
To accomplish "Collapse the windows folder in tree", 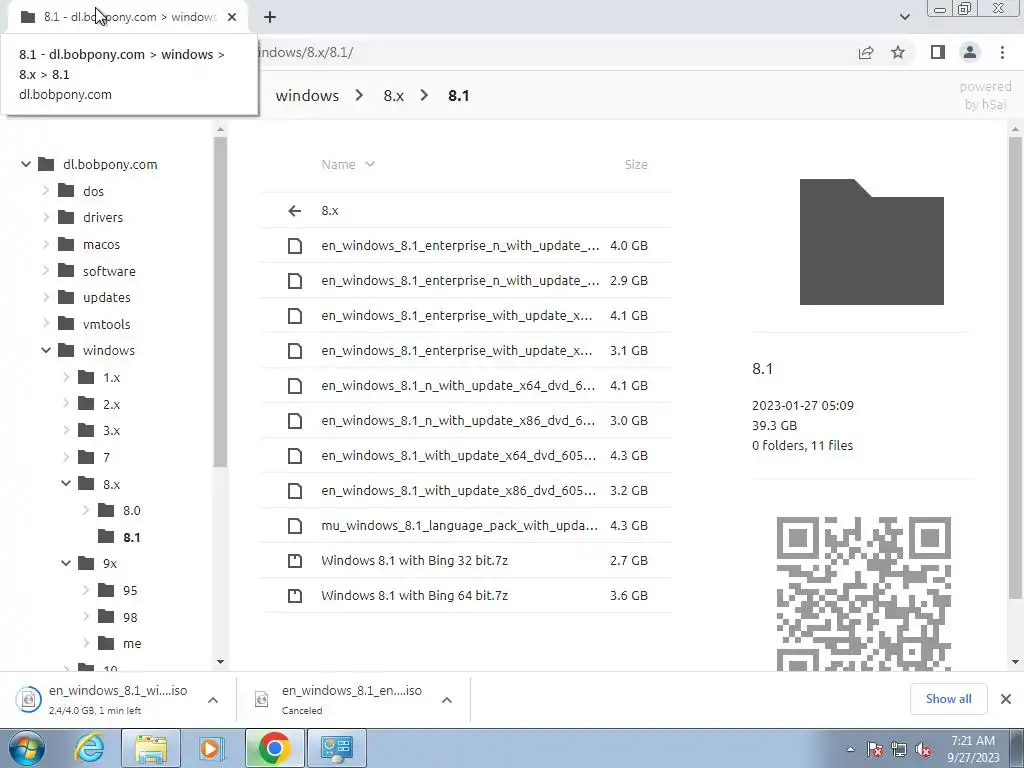I will click(x=46, y=350).
